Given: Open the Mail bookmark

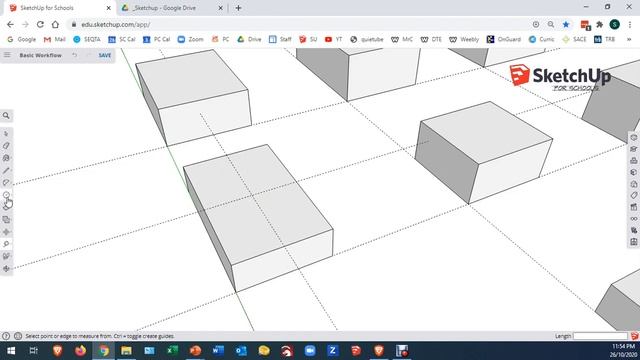Looking at the screenshot, I should 54,39.
